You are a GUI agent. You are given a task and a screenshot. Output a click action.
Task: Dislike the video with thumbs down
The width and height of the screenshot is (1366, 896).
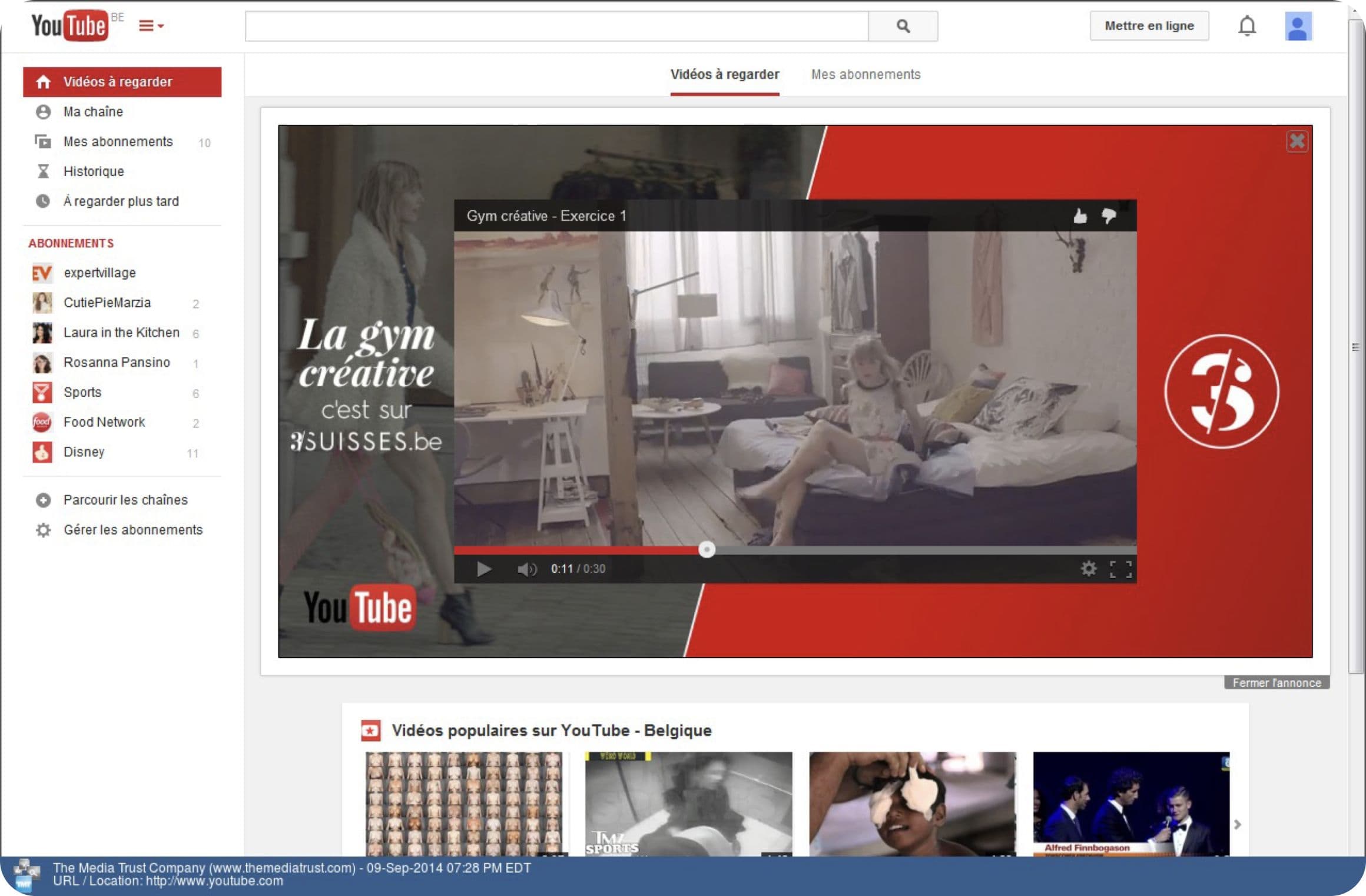pyautogui.click(x=1109, y=216)
